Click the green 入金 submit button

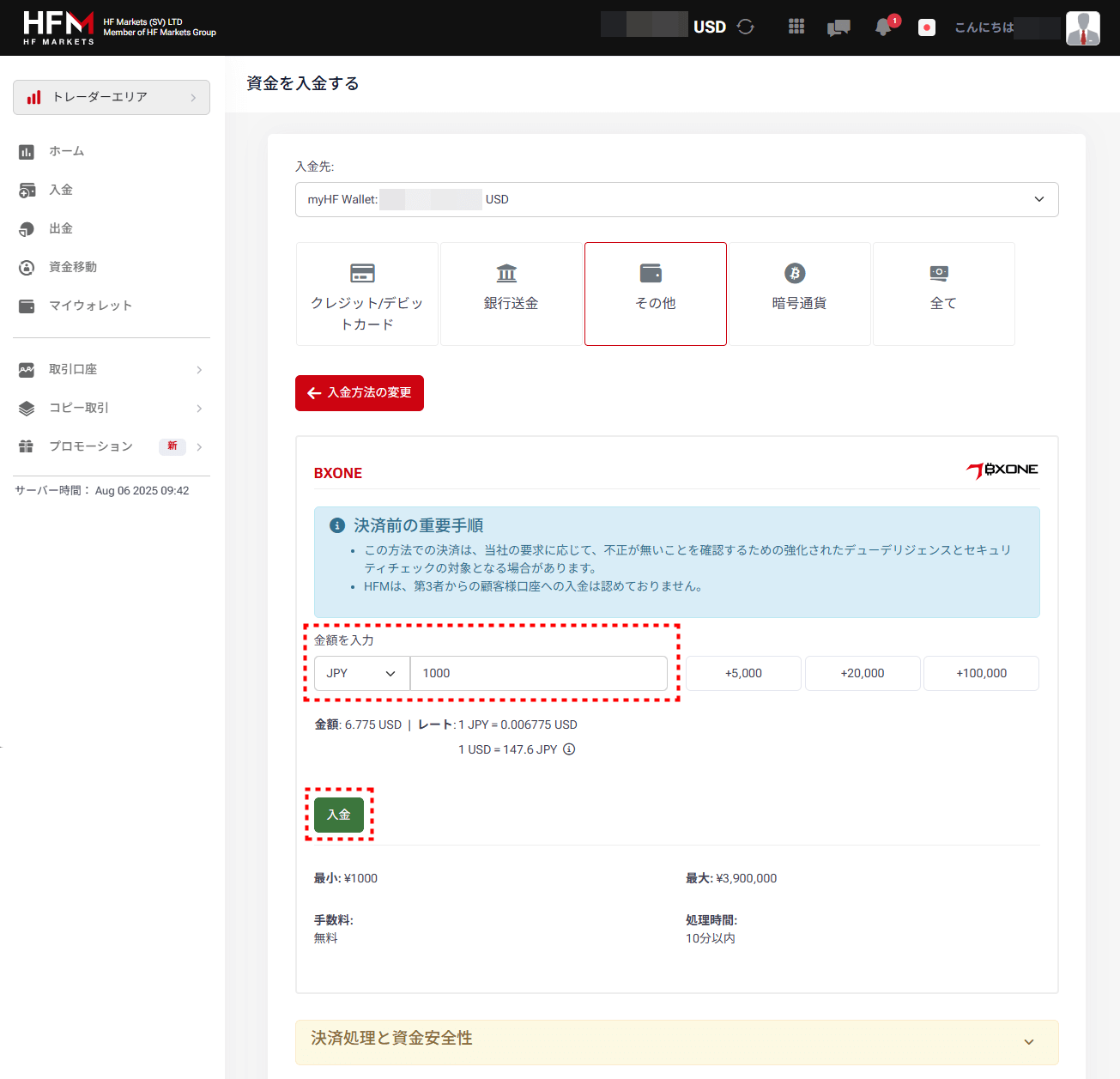tap(339, 815)
